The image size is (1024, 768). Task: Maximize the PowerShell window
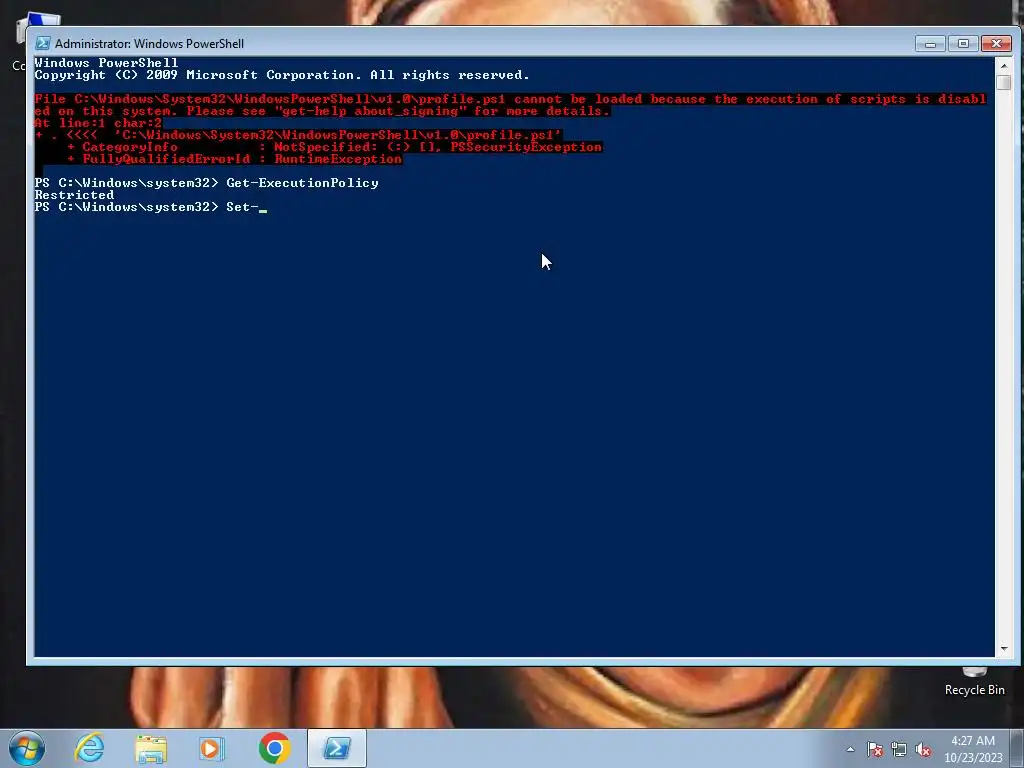pos(963,44)
